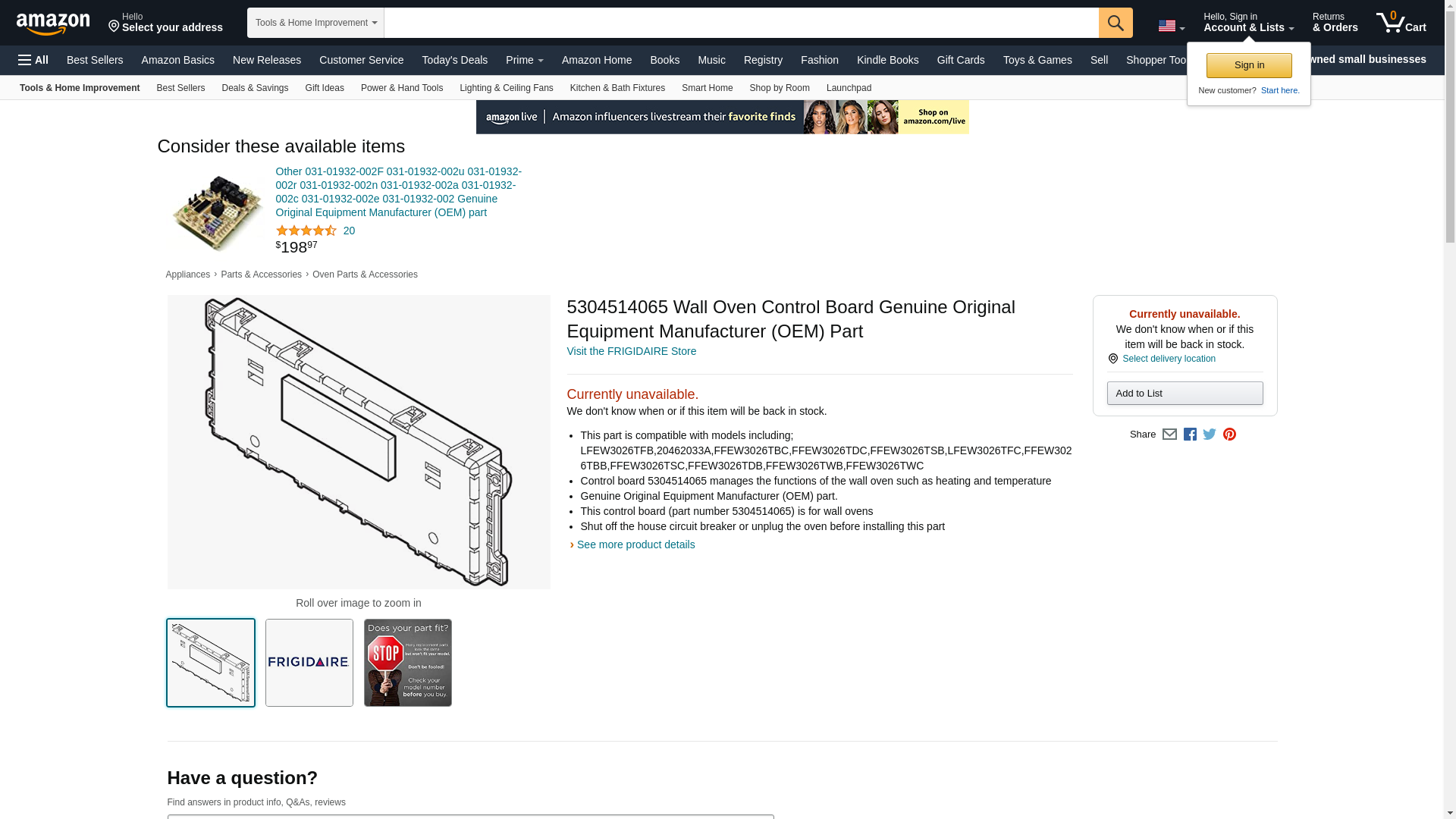Visit the FRIGIDAIRE Store link
The height and width of the screenshot is (819, 1456).
631,351
